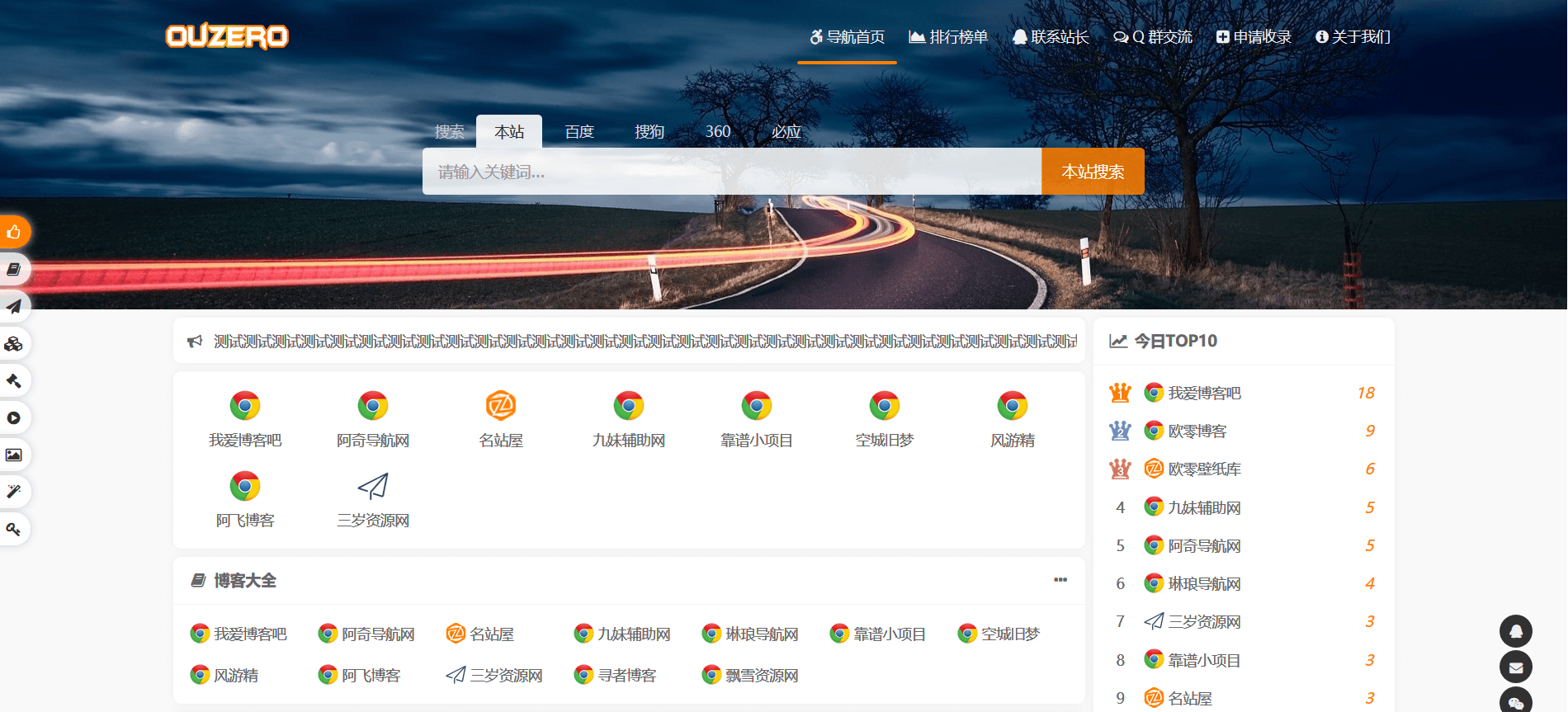The image size is (1568, 712).
Task: Click the thumbs-up icon in left sidebar
Action: [14, 233]
